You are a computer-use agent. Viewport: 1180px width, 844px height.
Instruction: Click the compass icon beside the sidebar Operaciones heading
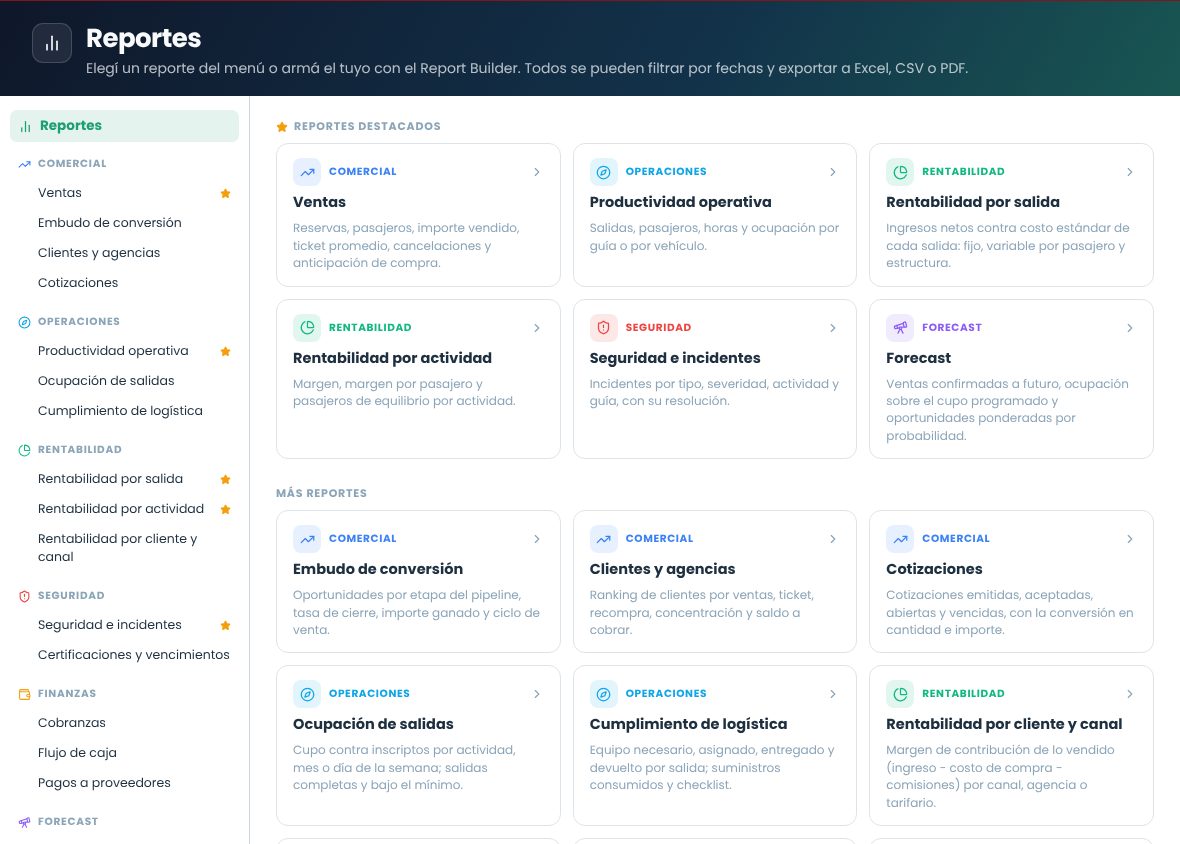25,322
